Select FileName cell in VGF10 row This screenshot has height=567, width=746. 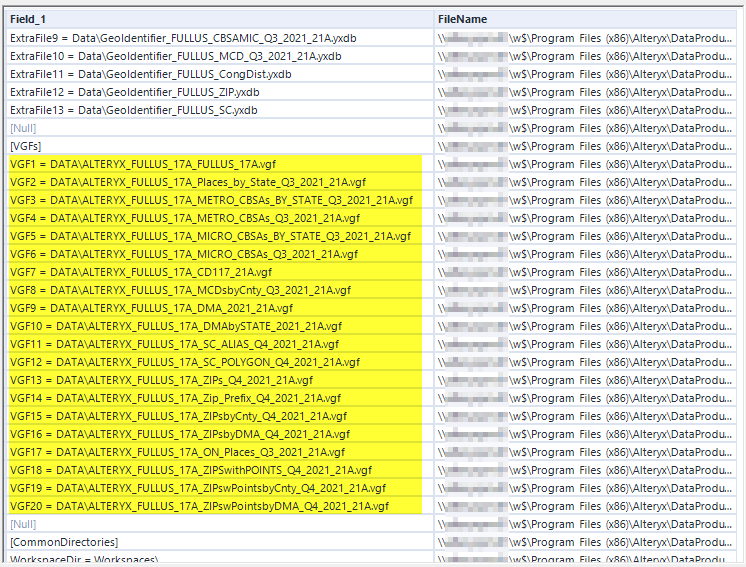click(585, 326)
